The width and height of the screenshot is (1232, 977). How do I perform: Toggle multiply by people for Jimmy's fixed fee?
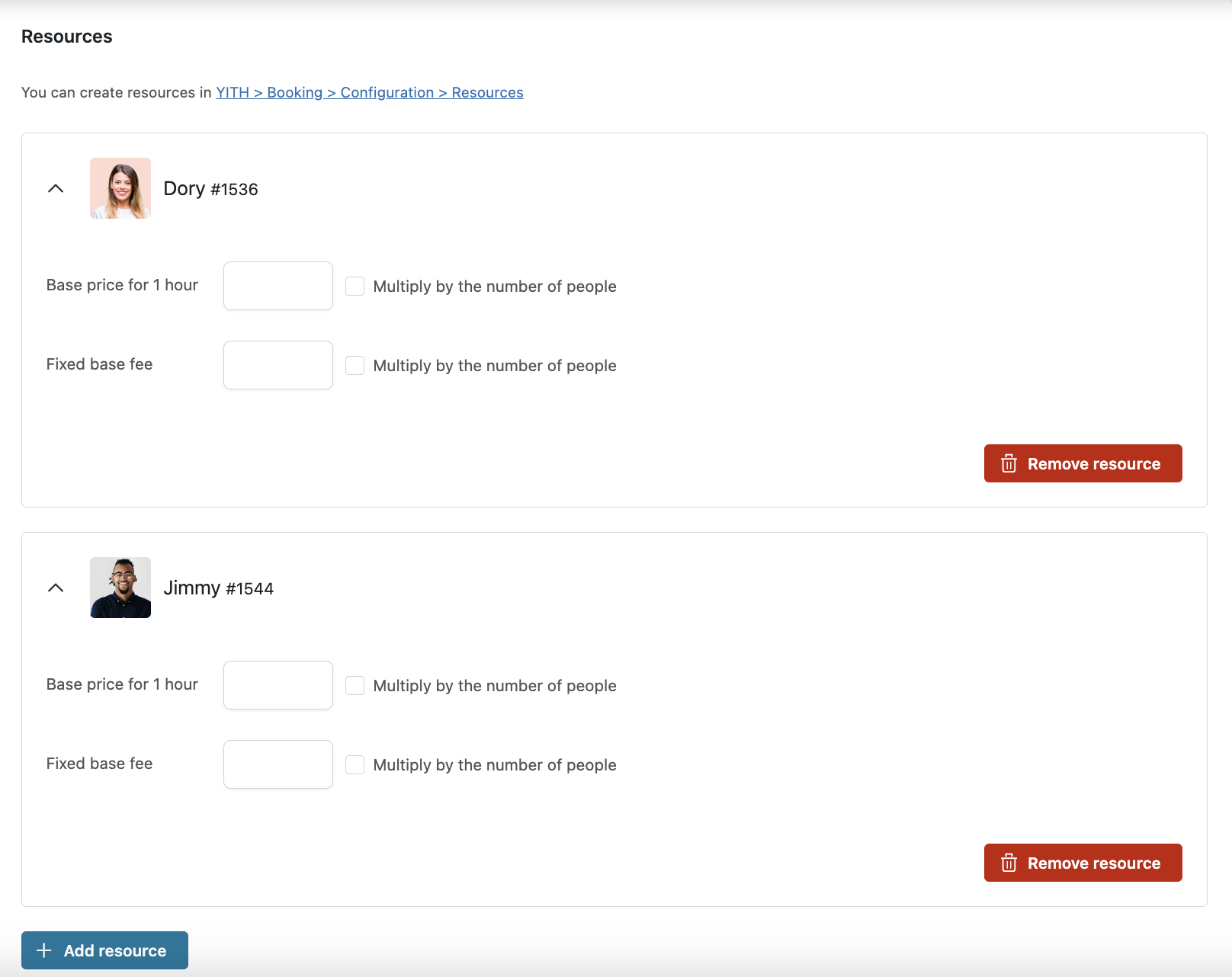pos(355,765)
